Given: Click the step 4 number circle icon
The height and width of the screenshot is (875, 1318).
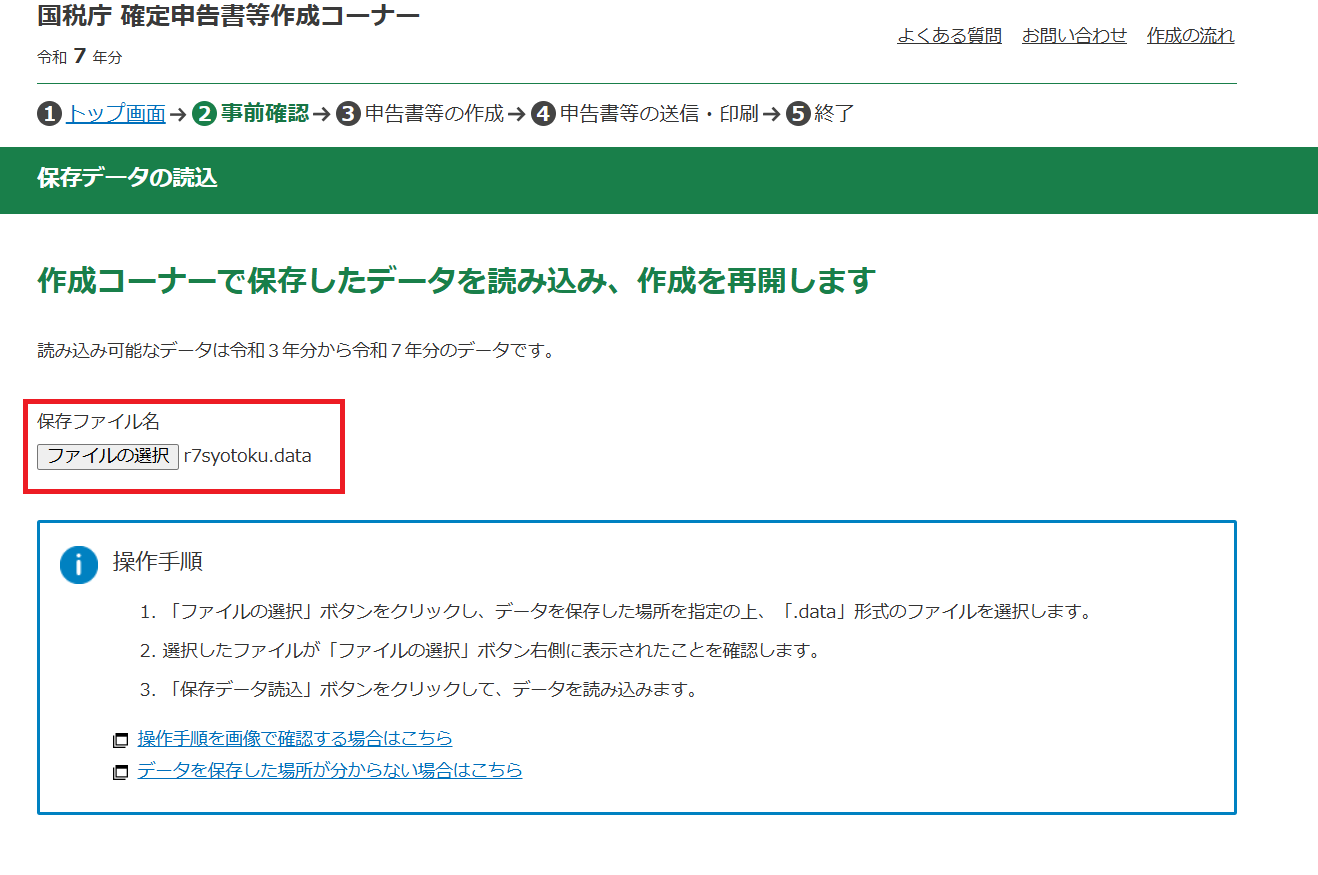Looking at the screenshot, I should [543, 114].
